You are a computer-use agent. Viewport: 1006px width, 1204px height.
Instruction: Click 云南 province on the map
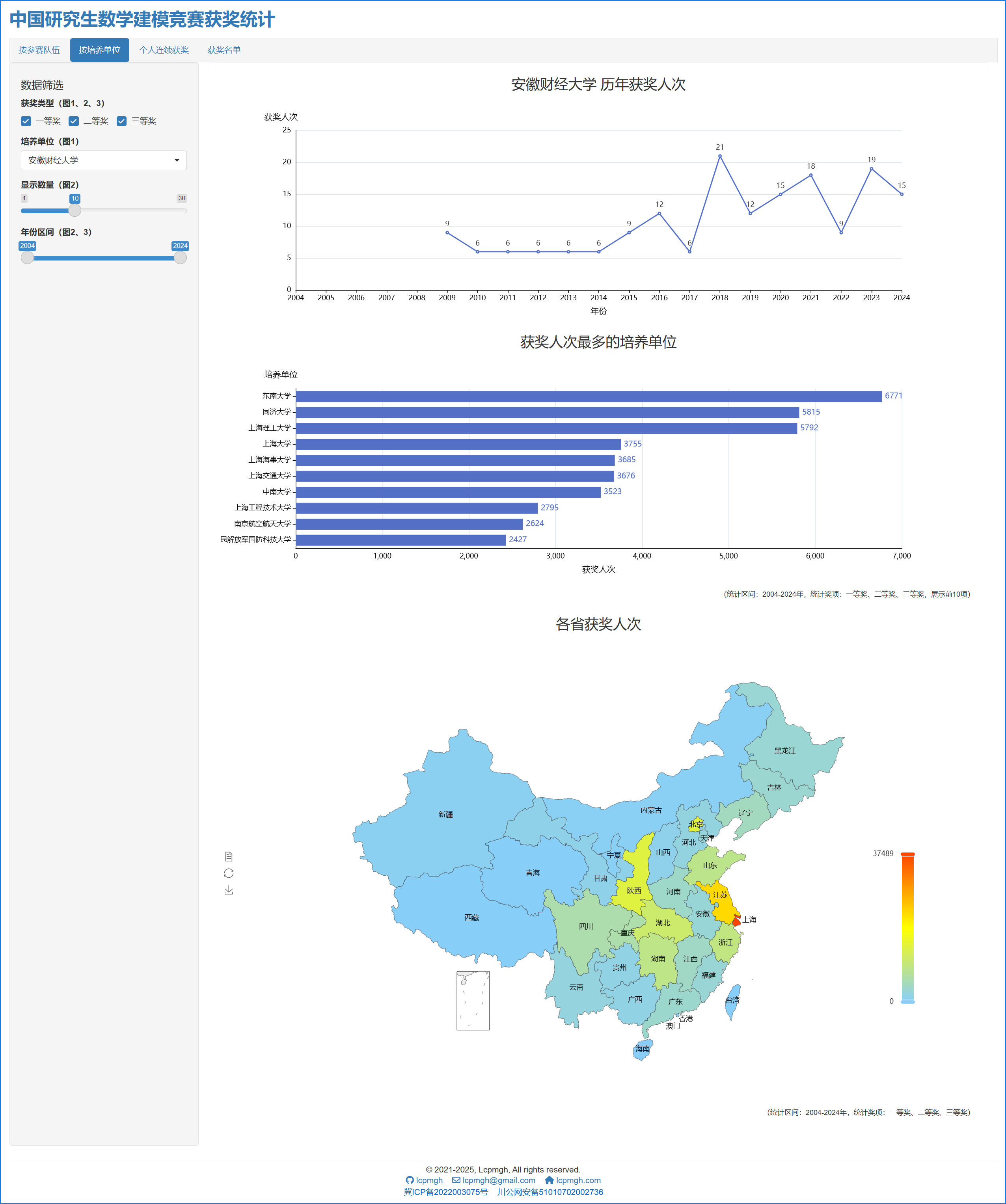pyautogui.click(x=576, y=987)
